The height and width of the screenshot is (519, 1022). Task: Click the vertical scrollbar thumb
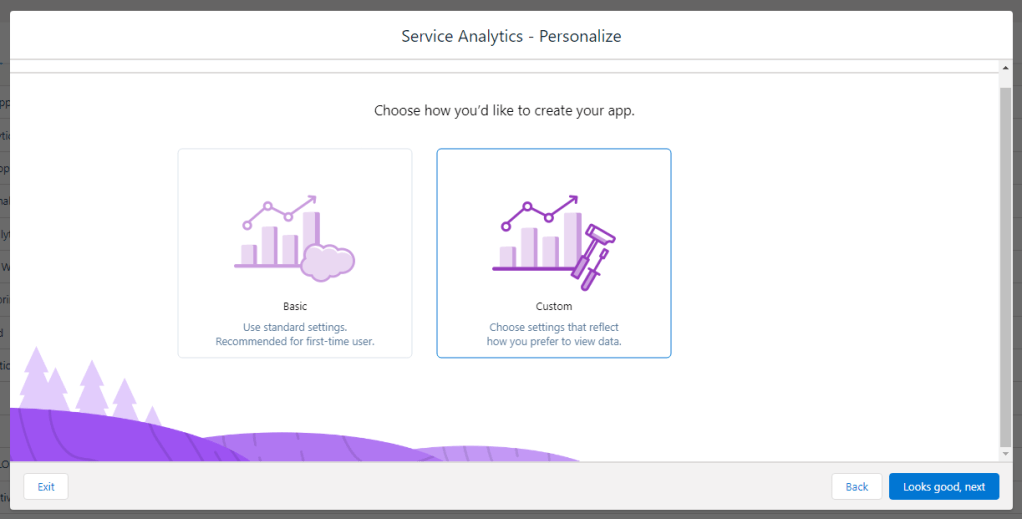[x=1005, y=260]
